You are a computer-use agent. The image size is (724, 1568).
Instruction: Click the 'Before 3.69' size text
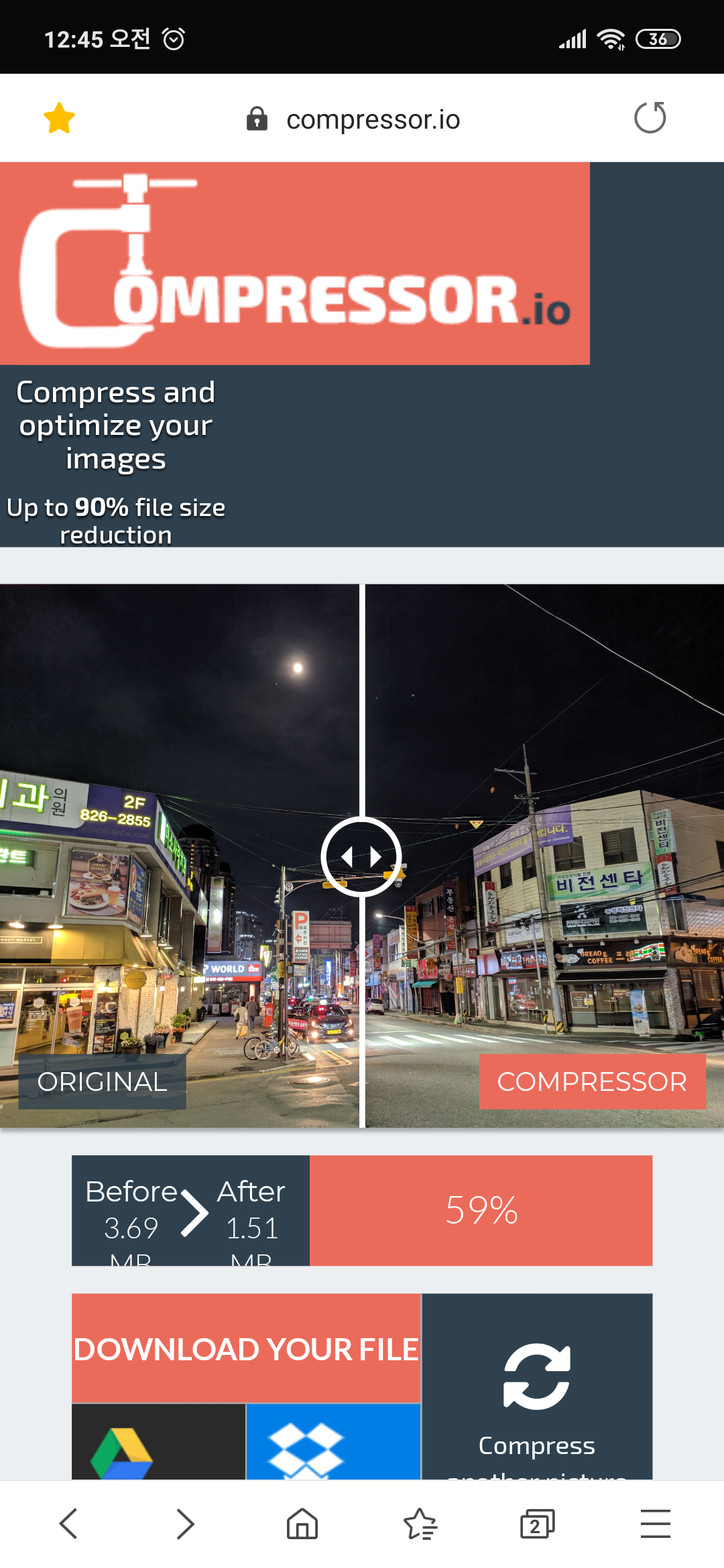[x=131, y=1210]
